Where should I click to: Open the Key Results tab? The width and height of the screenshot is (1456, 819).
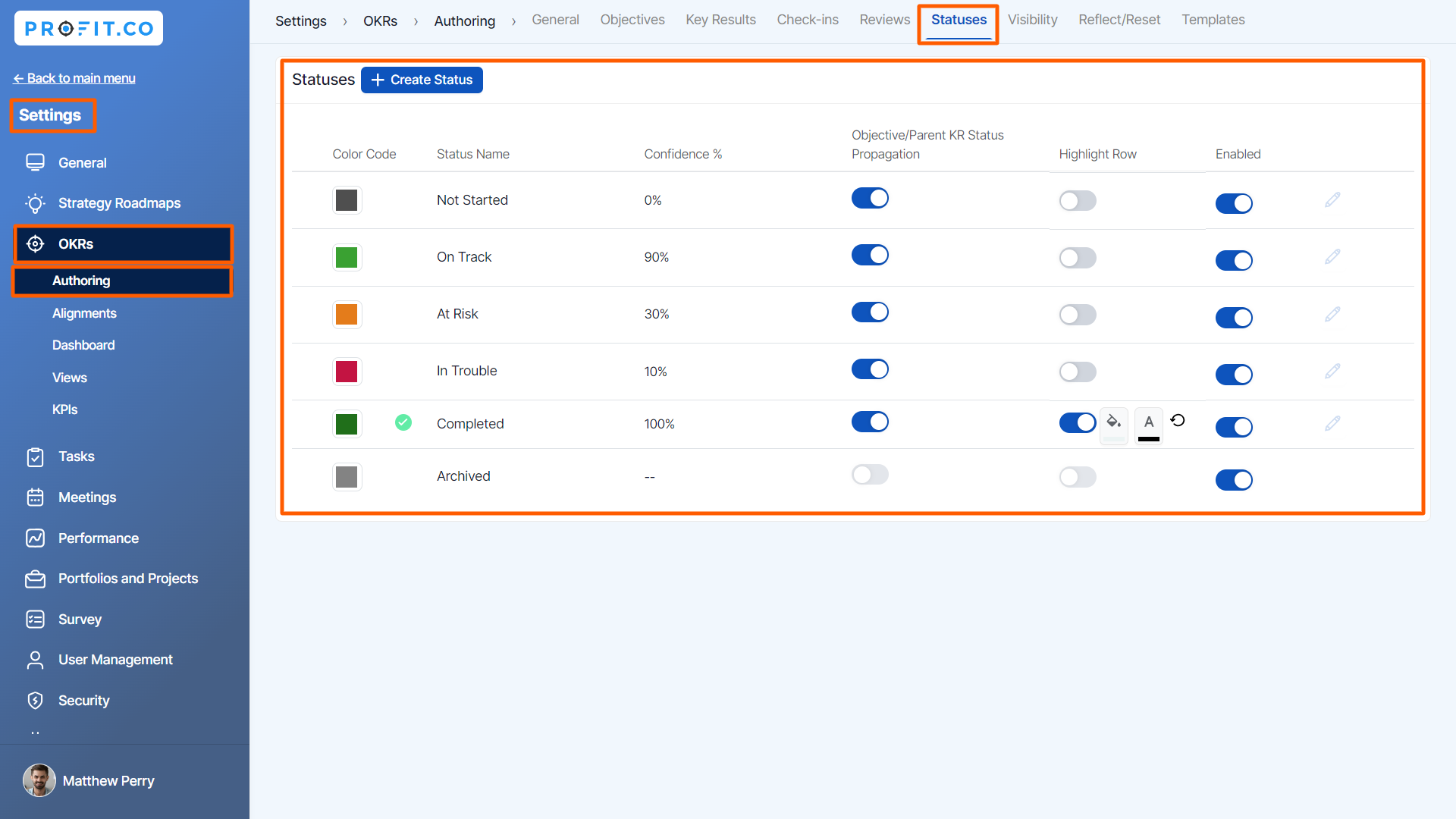tap(720, 20)
